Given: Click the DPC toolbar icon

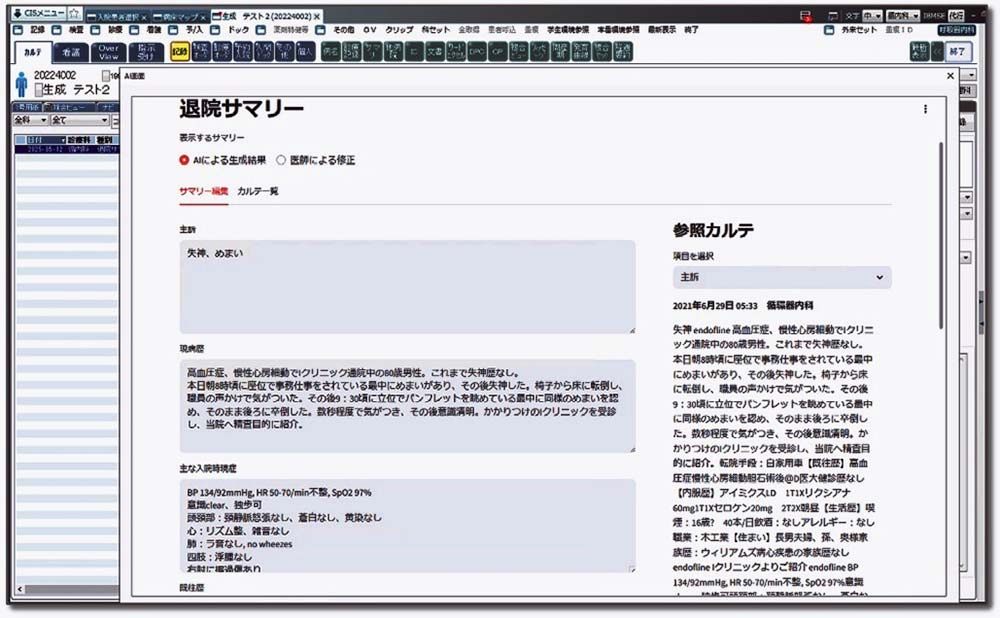Looking at the screenshot, I should click(x=476, y=52).
